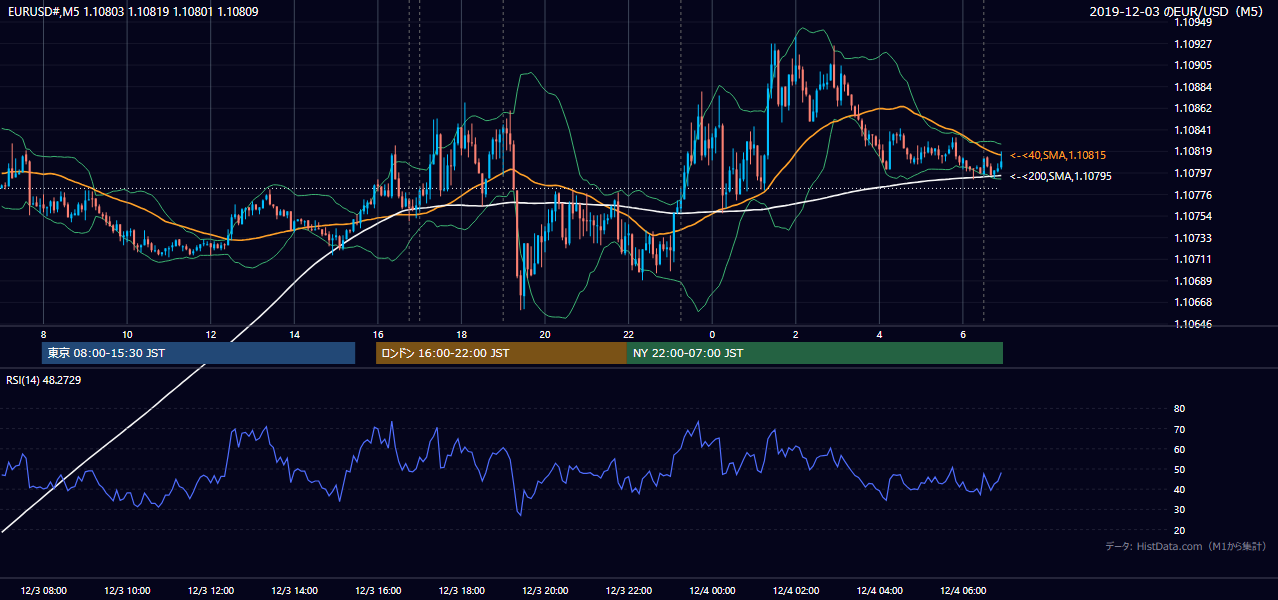Click RSI level 80 on scale
The height and width of the screenshot is (600, 1278).
click(1179, 409)
